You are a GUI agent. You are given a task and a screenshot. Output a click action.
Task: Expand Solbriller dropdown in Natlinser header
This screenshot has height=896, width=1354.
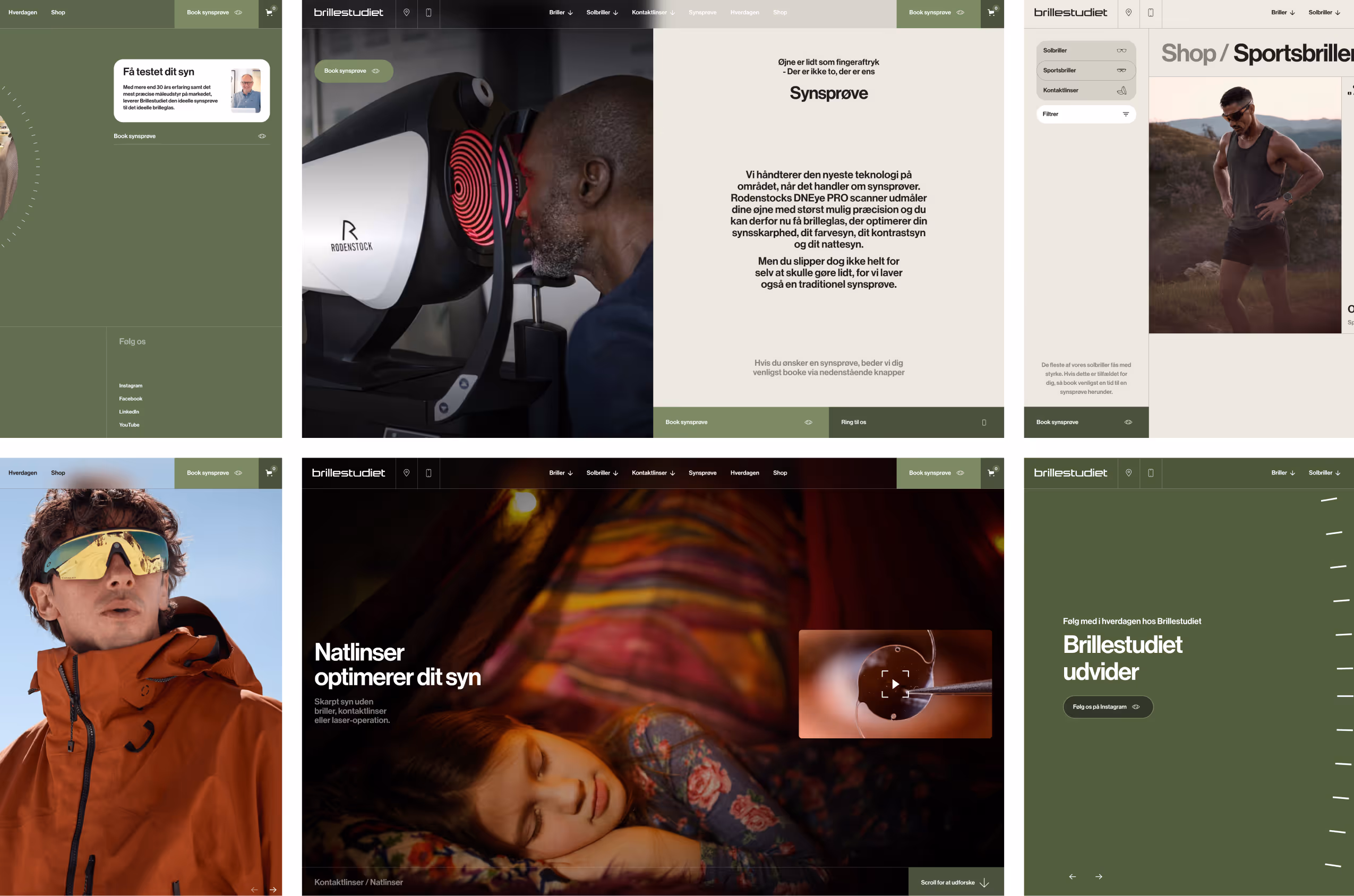click(602, 472)
